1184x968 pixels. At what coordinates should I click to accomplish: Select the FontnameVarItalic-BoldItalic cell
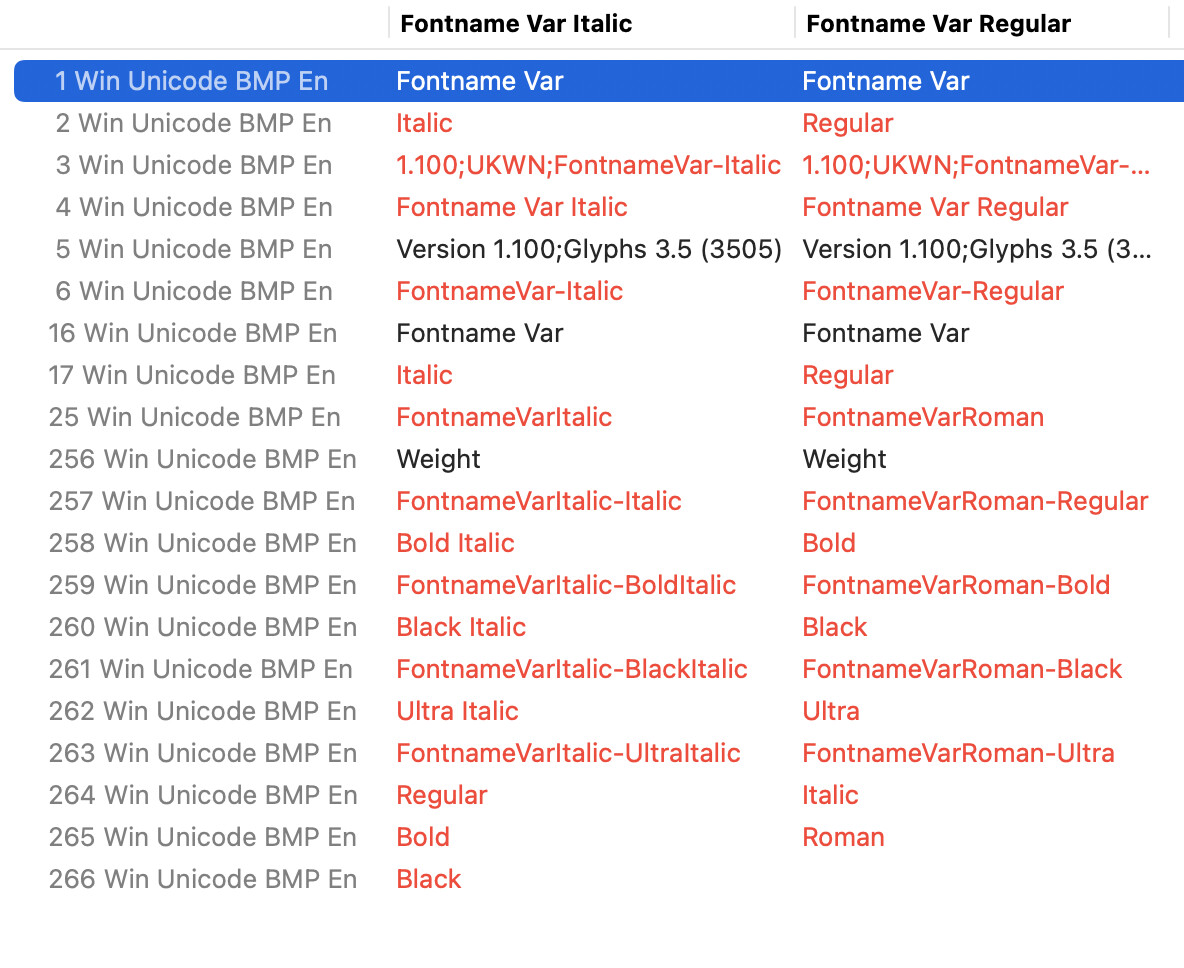click(566, 585)
